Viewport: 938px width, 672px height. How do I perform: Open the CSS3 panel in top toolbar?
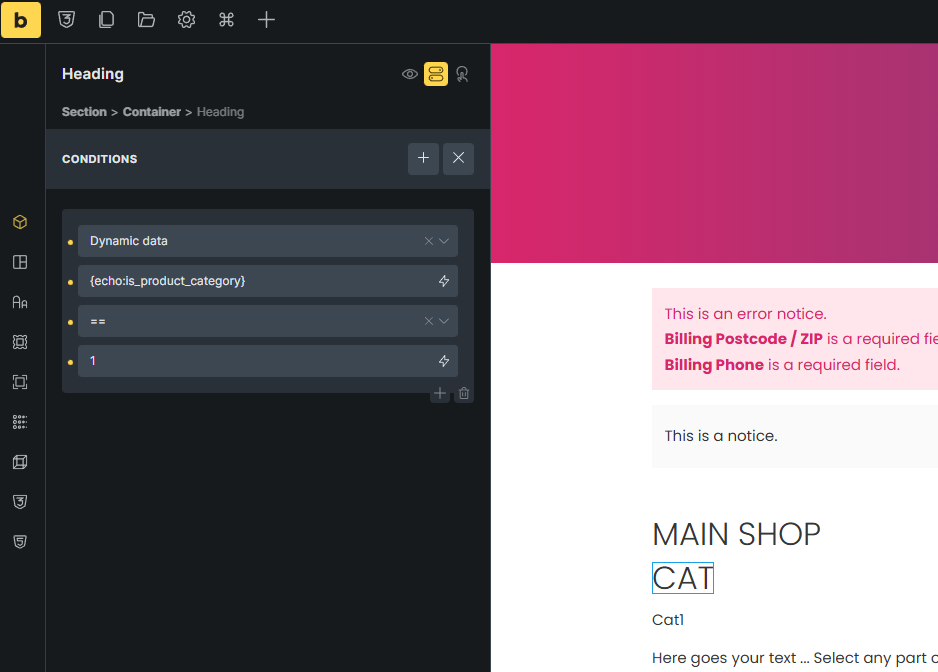pyautogui.click(x=66, y=20)
